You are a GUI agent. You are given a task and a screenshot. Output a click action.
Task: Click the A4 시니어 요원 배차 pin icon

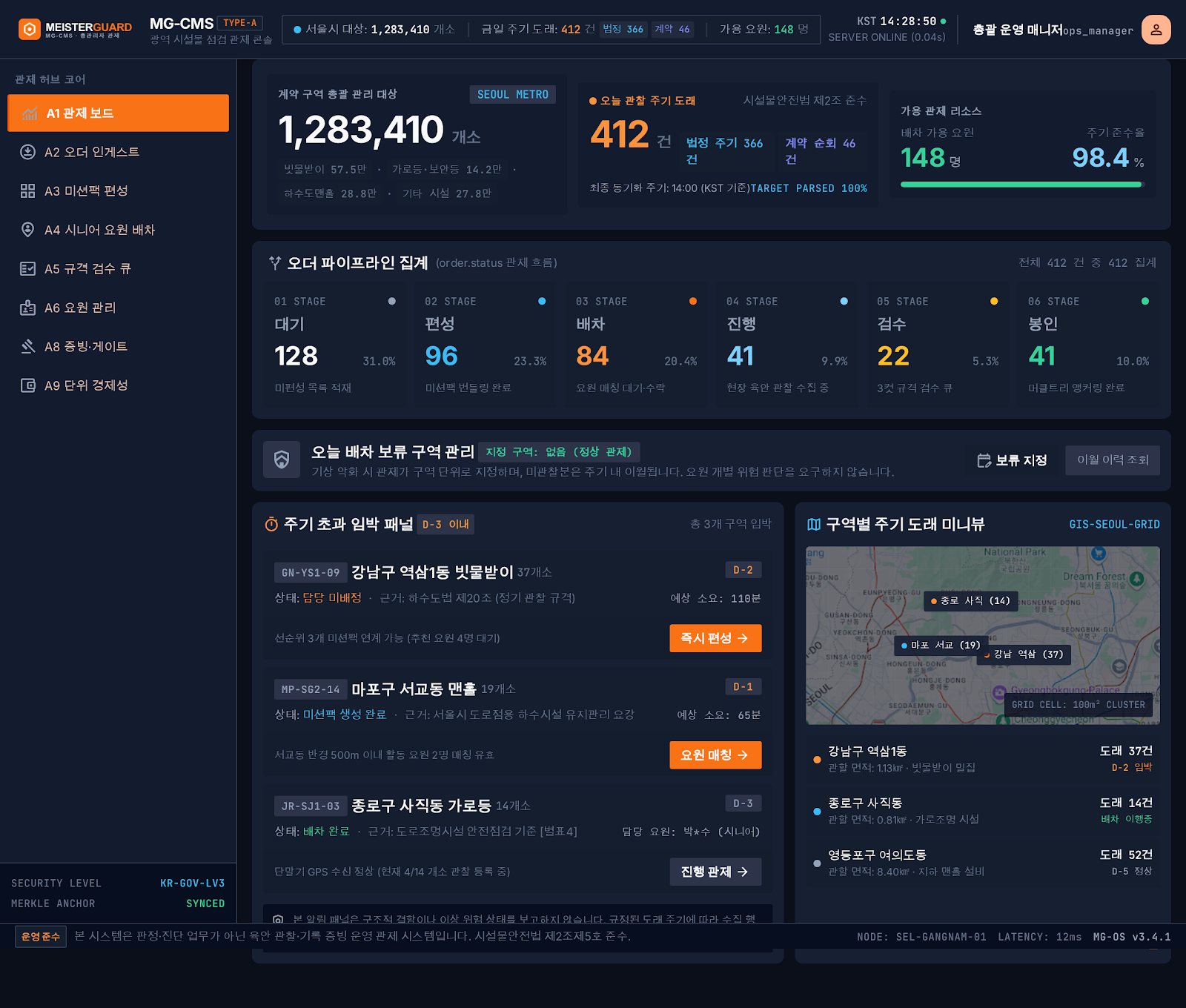(x=27, y=230)
